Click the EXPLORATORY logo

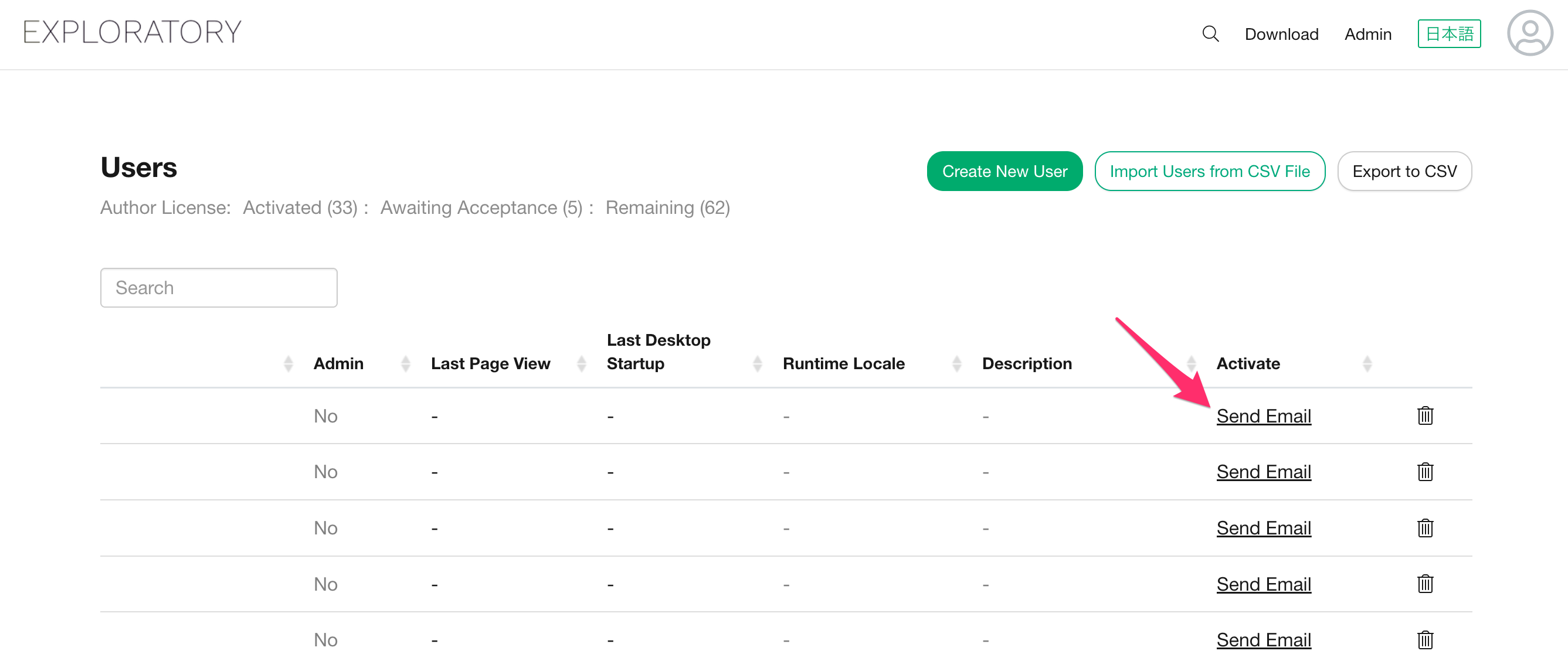tap(132, 32)
